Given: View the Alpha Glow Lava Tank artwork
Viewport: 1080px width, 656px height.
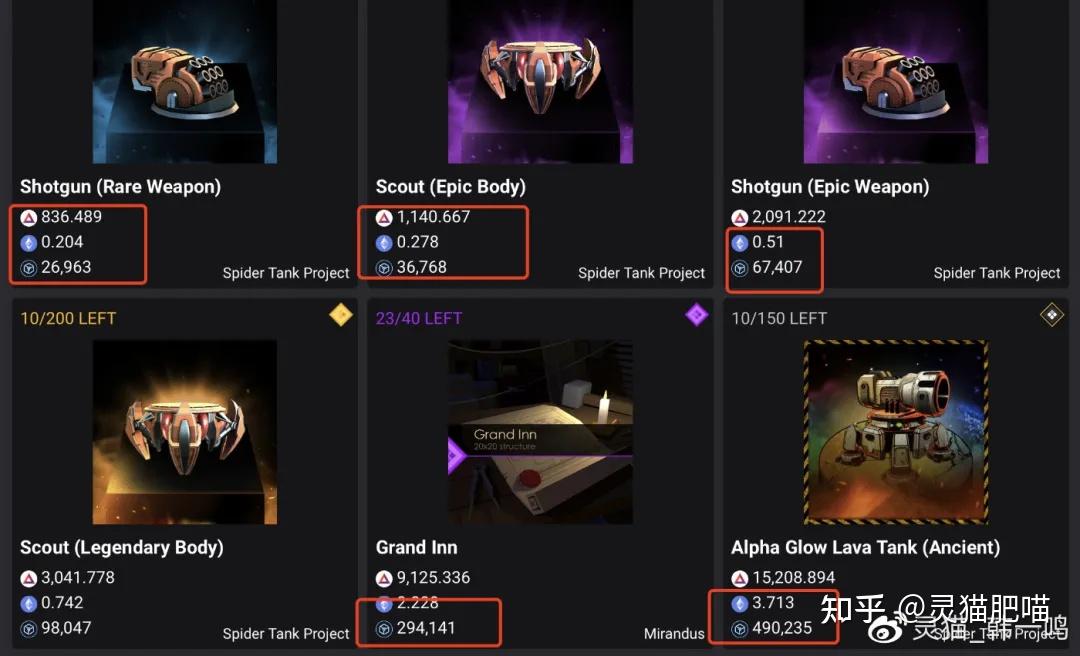Looking at the screenshot, I should click(896, 432).
